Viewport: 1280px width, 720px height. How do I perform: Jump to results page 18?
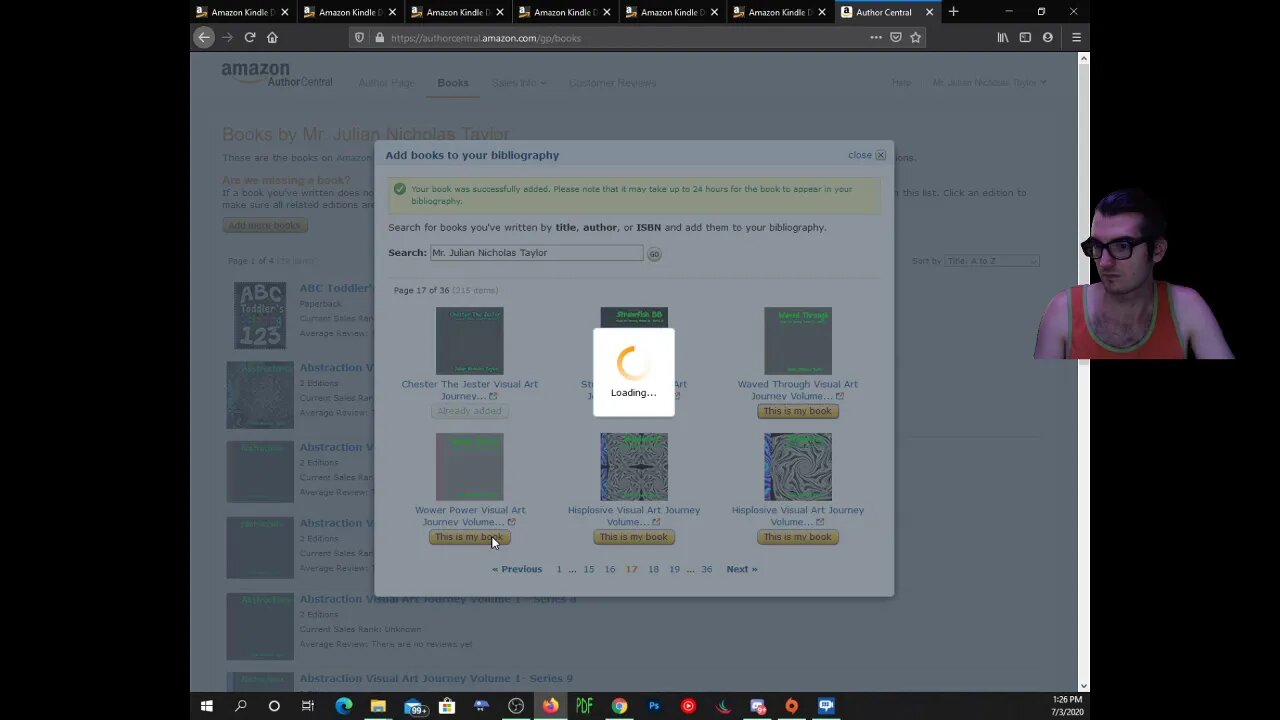pos(653,569)
